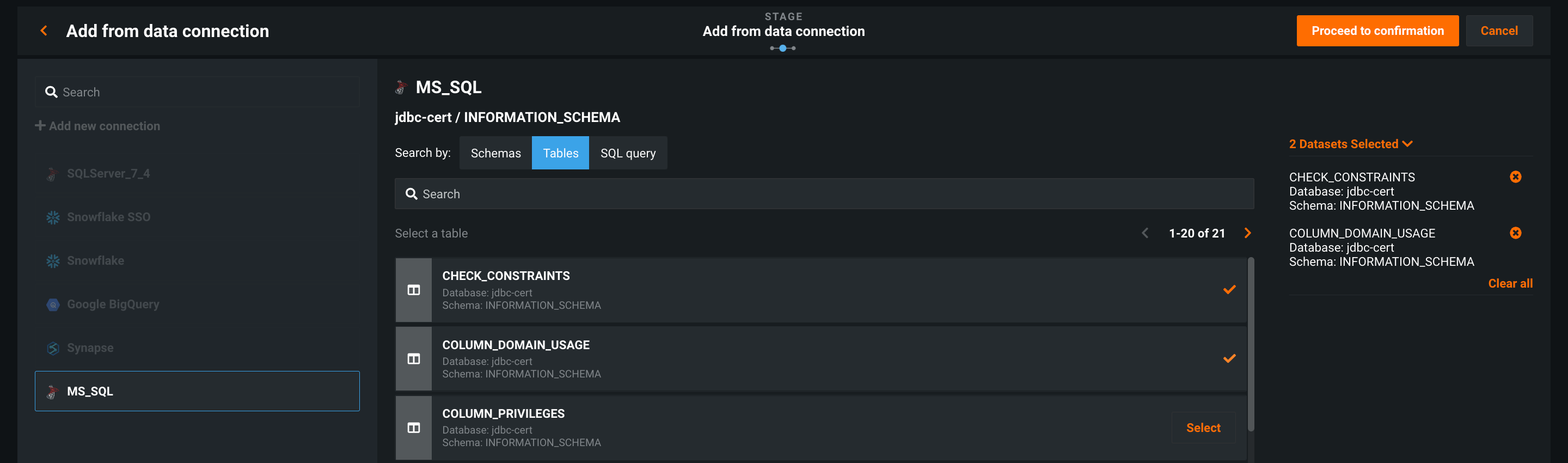Switch to SQL query search mode

[628, 153]
